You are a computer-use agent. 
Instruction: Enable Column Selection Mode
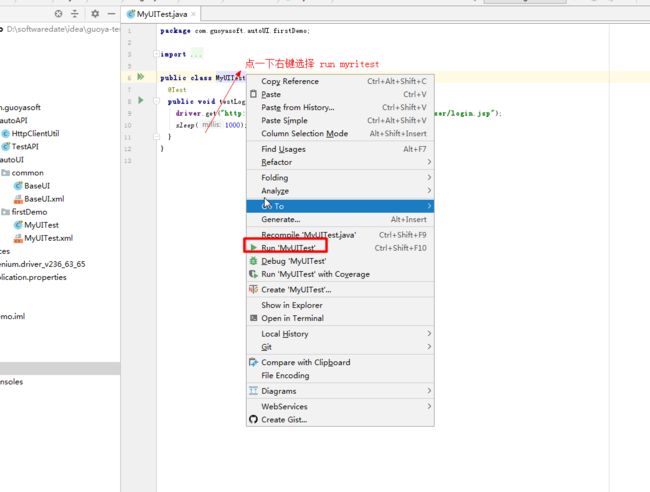click(340, 133)
